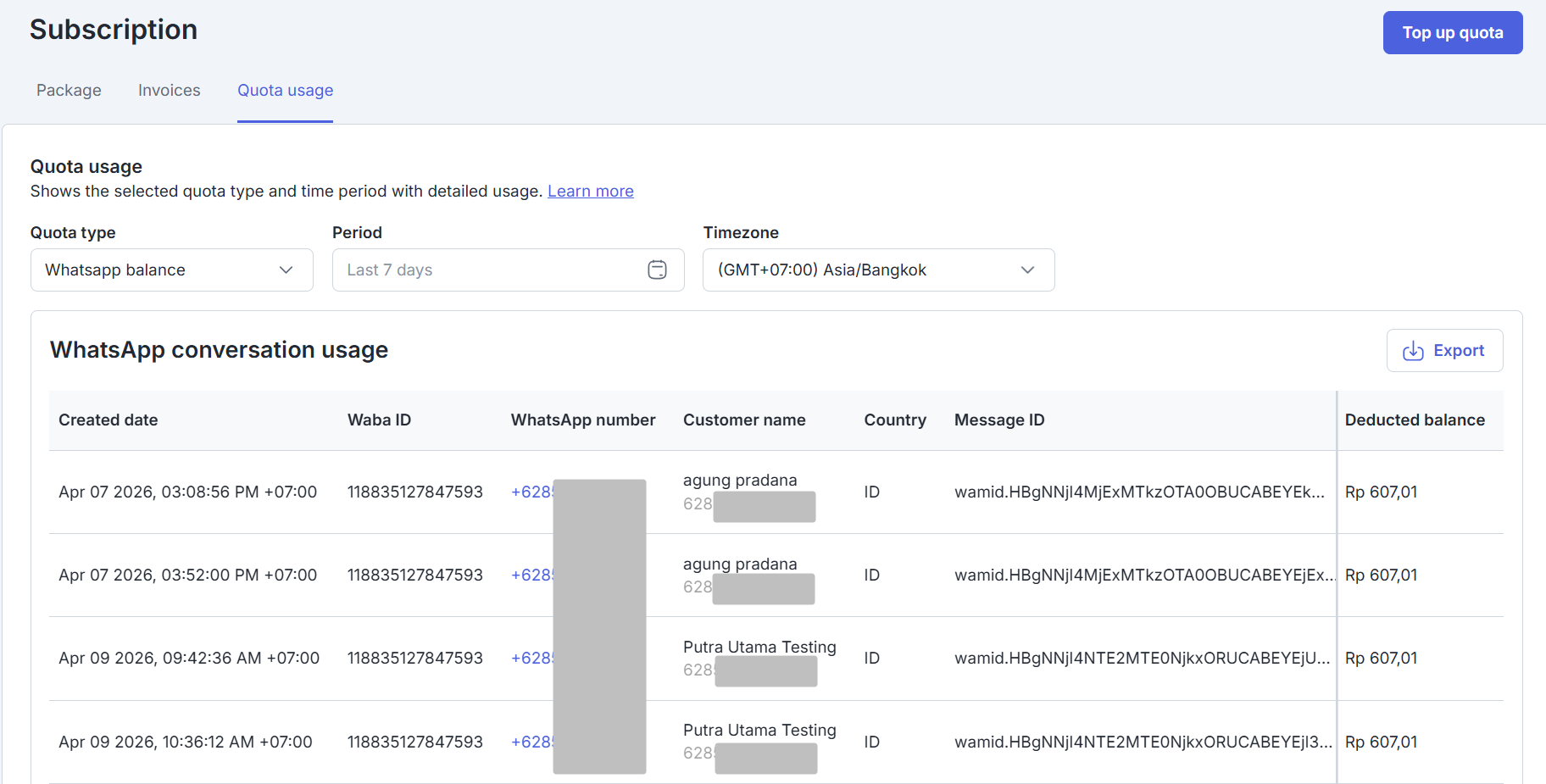Screen dimensions: 1546x784
Task: Click the Export button
Action: click(x=1444, y=351)
